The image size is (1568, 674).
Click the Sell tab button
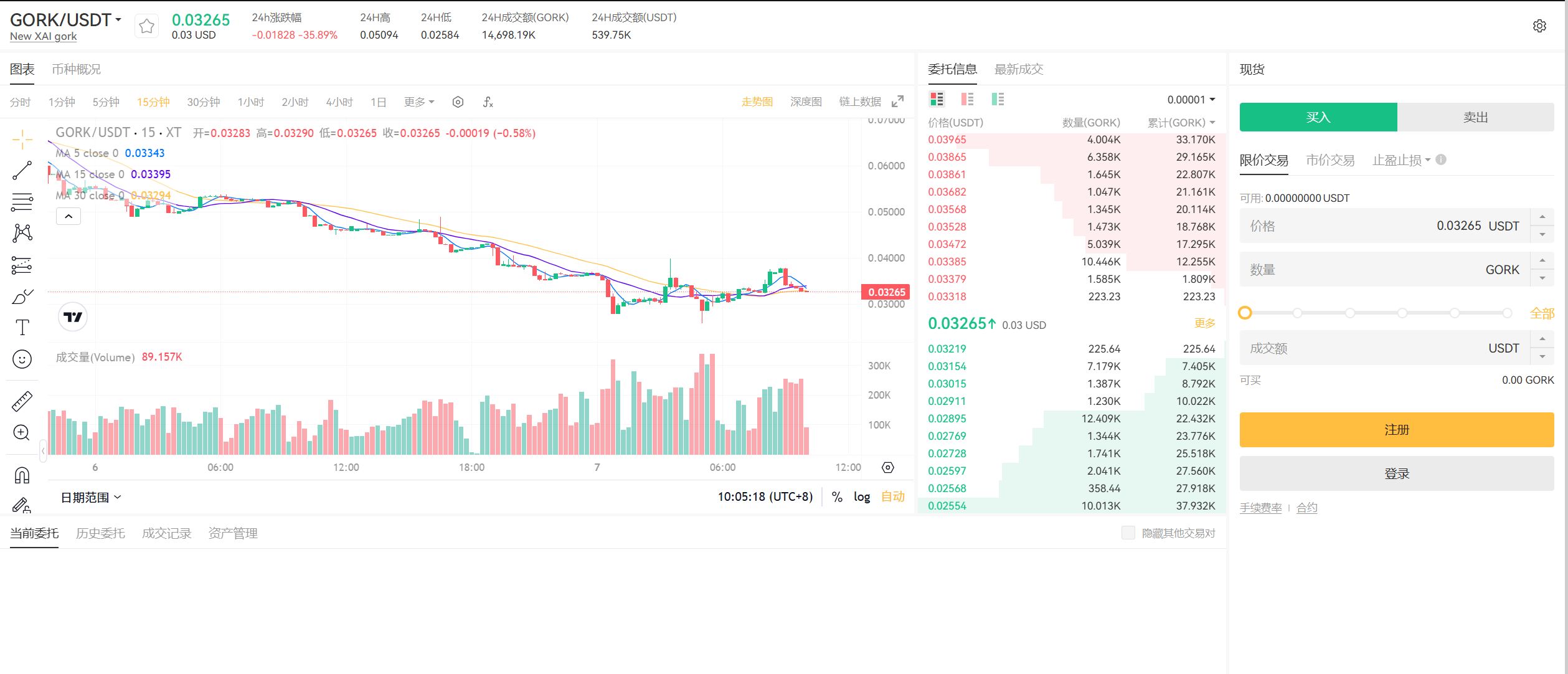pos(1475,117)
